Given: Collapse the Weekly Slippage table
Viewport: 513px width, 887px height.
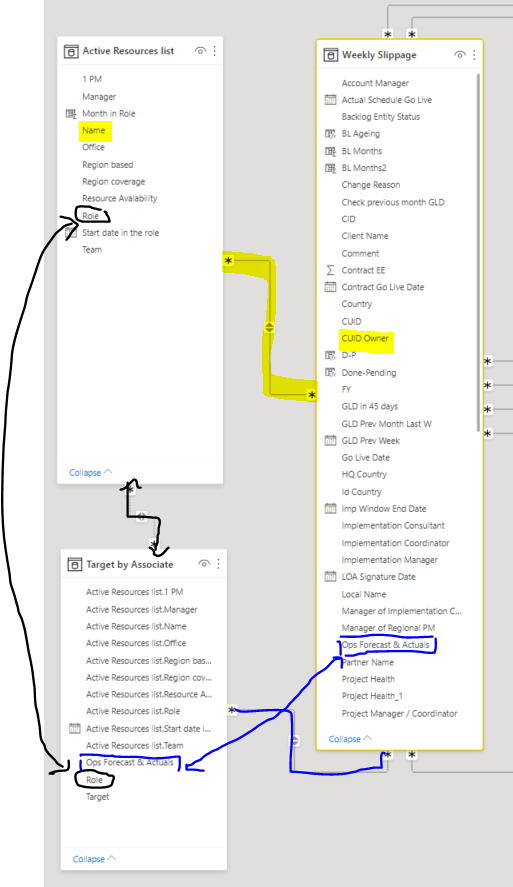Looking at the screenshot, I should click(x=350, y=739).
